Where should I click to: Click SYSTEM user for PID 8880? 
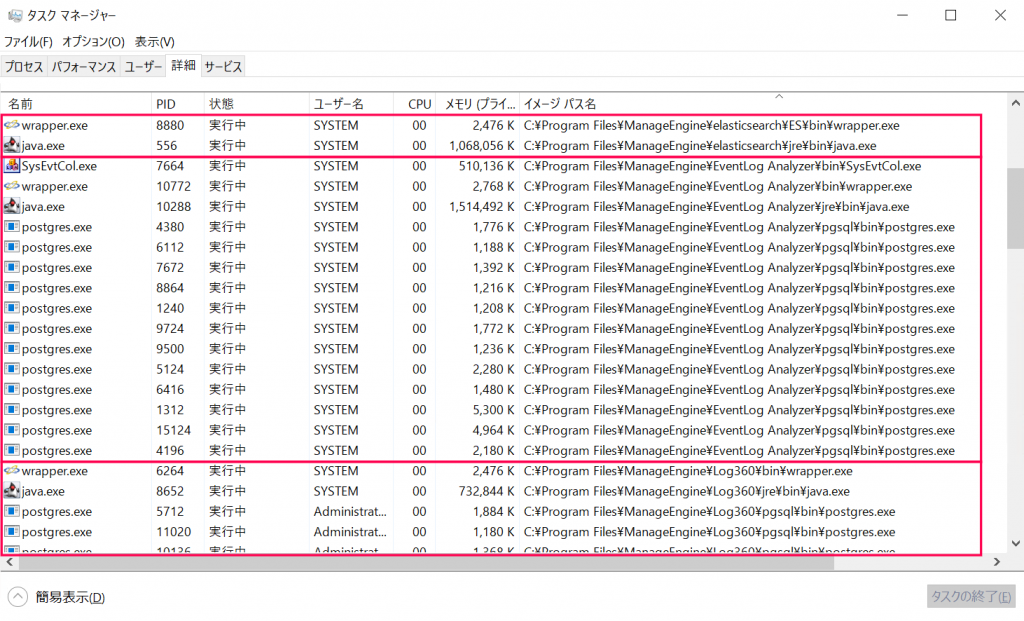pyautogui.click(x=336, y=125)
